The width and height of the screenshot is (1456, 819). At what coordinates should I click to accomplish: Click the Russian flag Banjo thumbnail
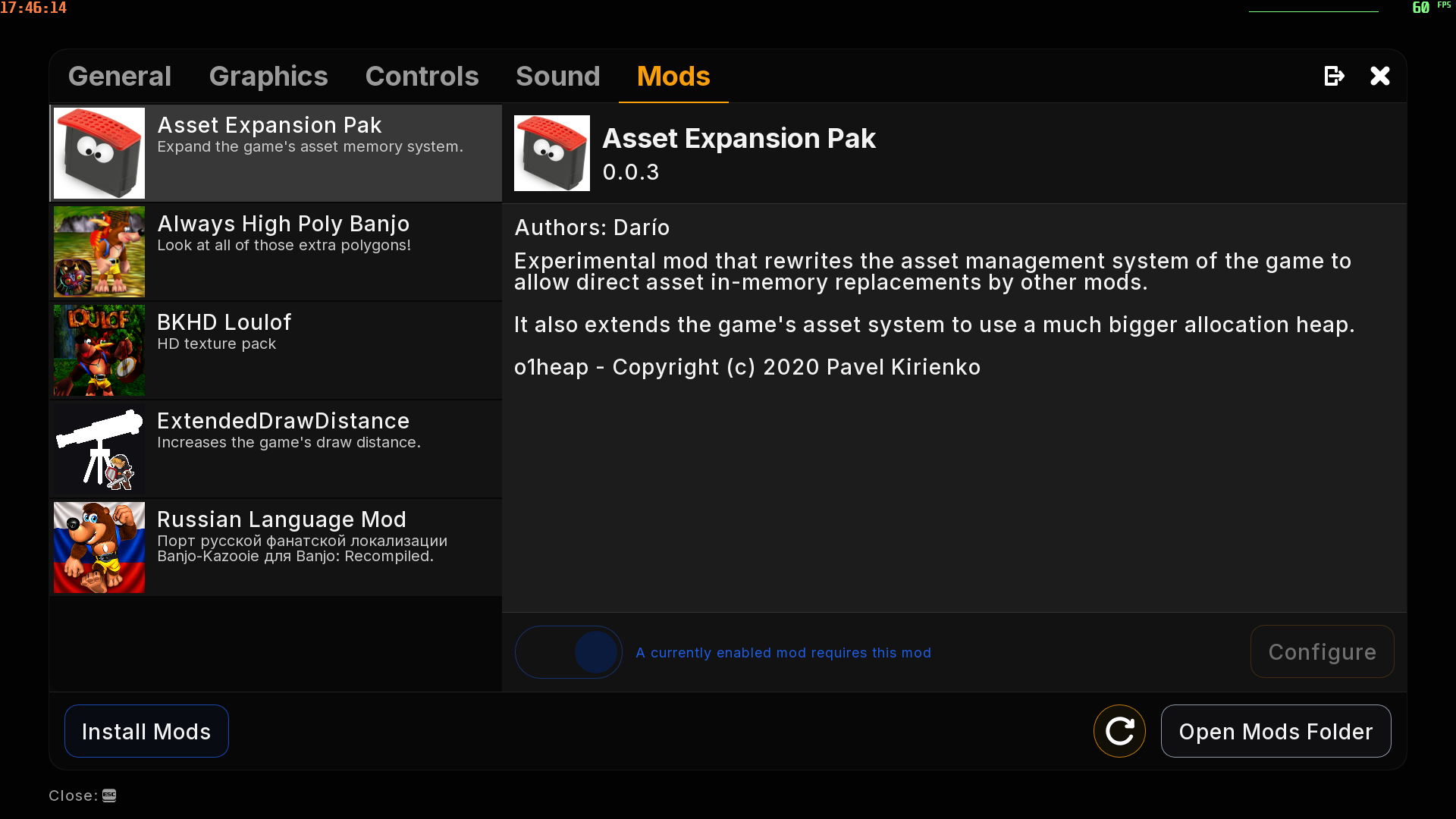[x=99, y=548]
